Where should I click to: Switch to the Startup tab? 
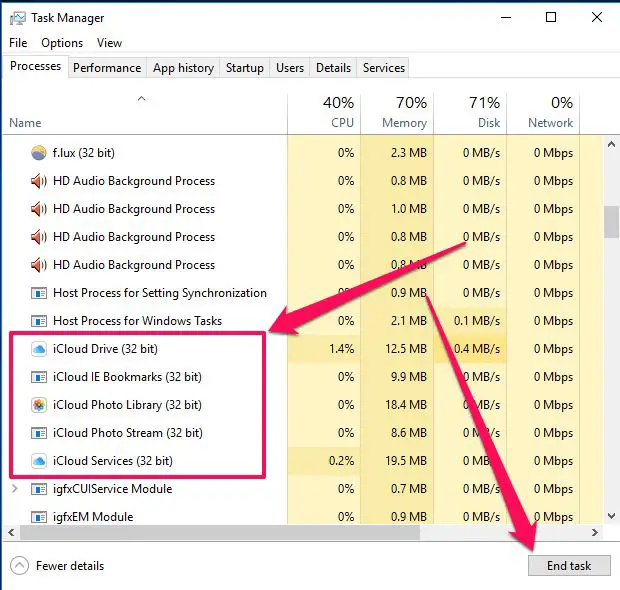pyautogui.click(x=245, y=68)
